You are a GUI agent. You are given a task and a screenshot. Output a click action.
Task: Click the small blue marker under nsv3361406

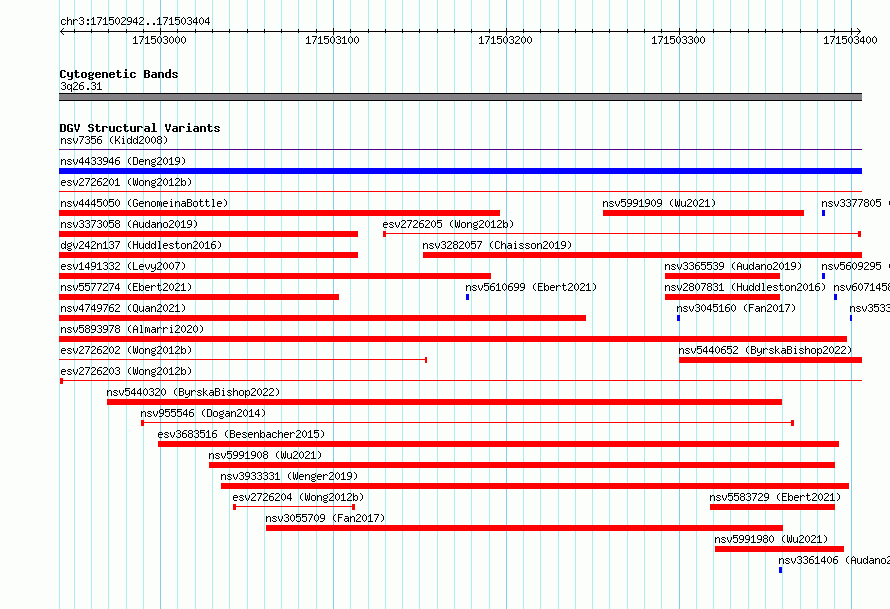(780, 570)
